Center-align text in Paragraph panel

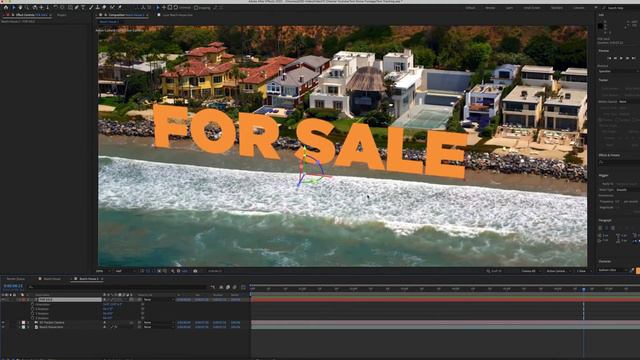pos(607,228)
